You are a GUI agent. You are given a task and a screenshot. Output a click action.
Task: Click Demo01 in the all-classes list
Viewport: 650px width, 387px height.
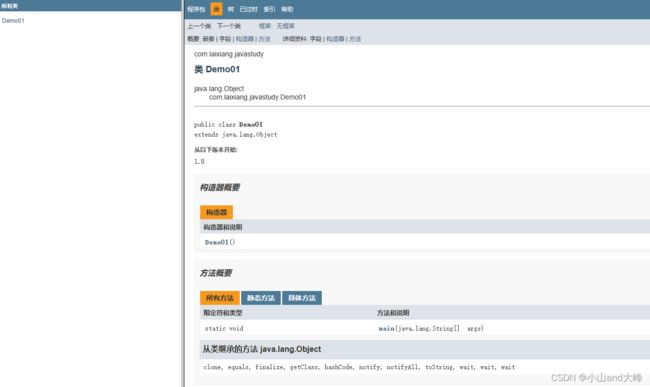pyautogui.click(x=13, y=20)
